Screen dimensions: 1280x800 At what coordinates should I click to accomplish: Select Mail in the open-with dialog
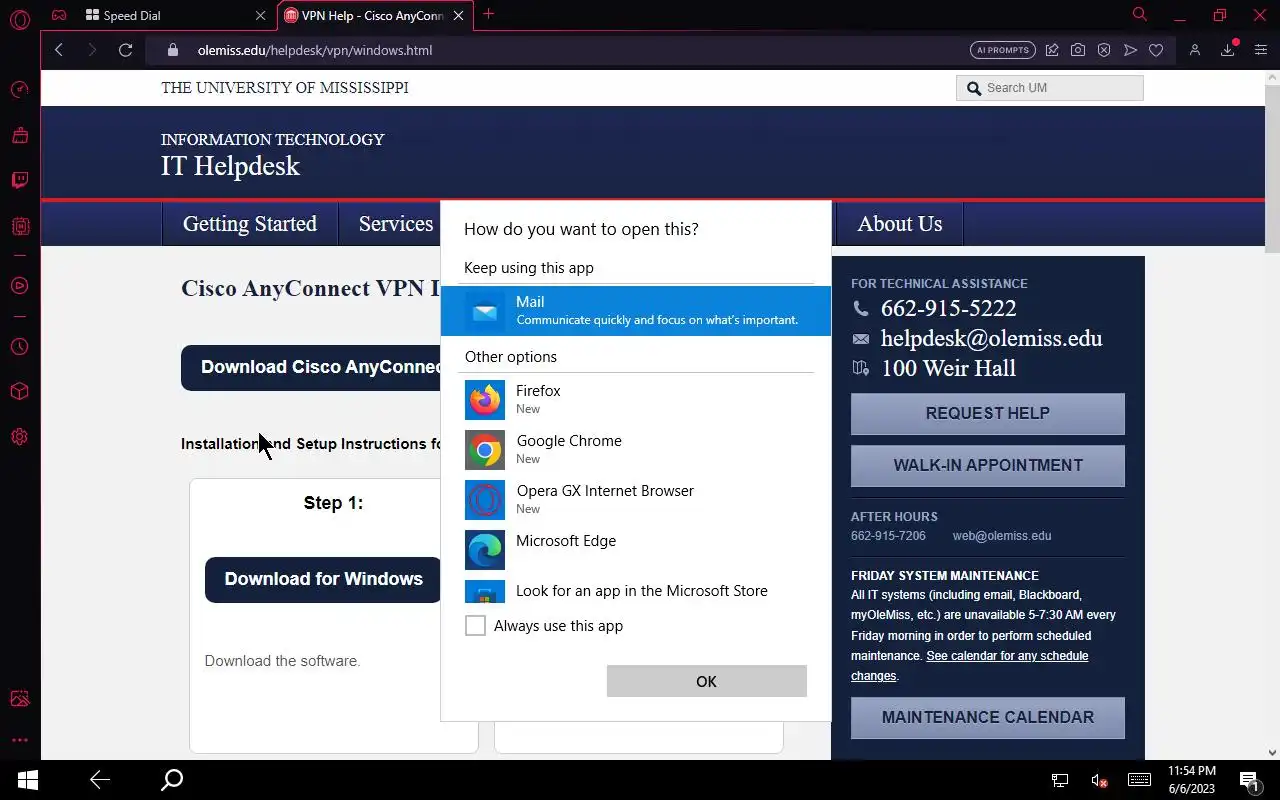tap(636, 311)
